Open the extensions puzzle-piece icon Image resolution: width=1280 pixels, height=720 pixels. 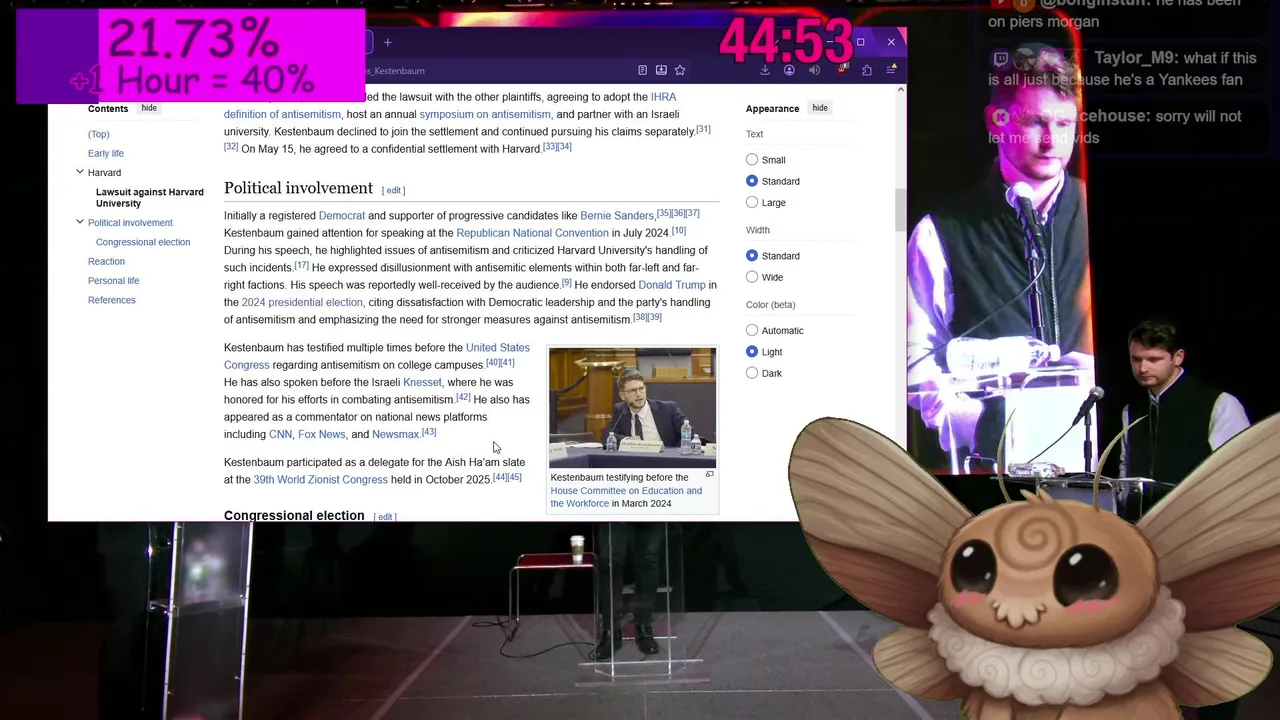(x=867, y=70)
